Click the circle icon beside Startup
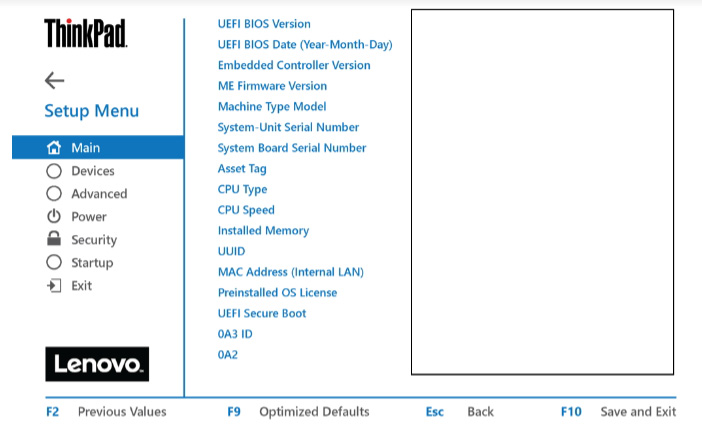702x427 pixels. click(x=54, y=262)
